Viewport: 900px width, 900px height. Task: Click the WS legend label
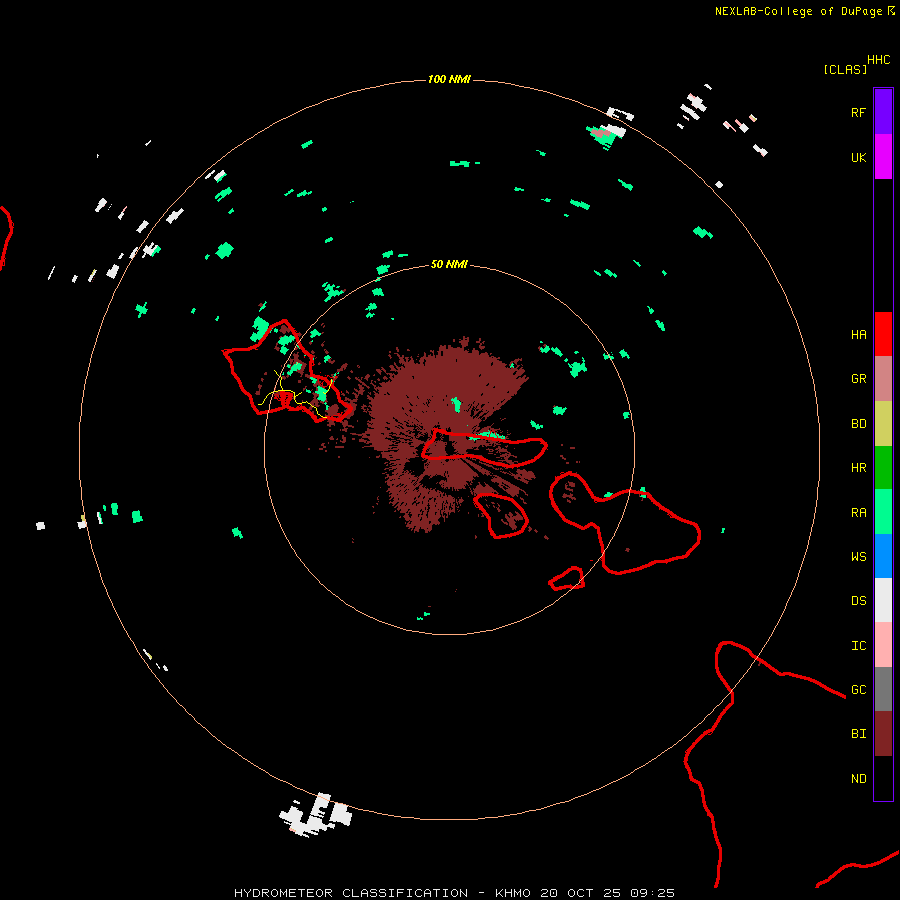click(858, 557)
